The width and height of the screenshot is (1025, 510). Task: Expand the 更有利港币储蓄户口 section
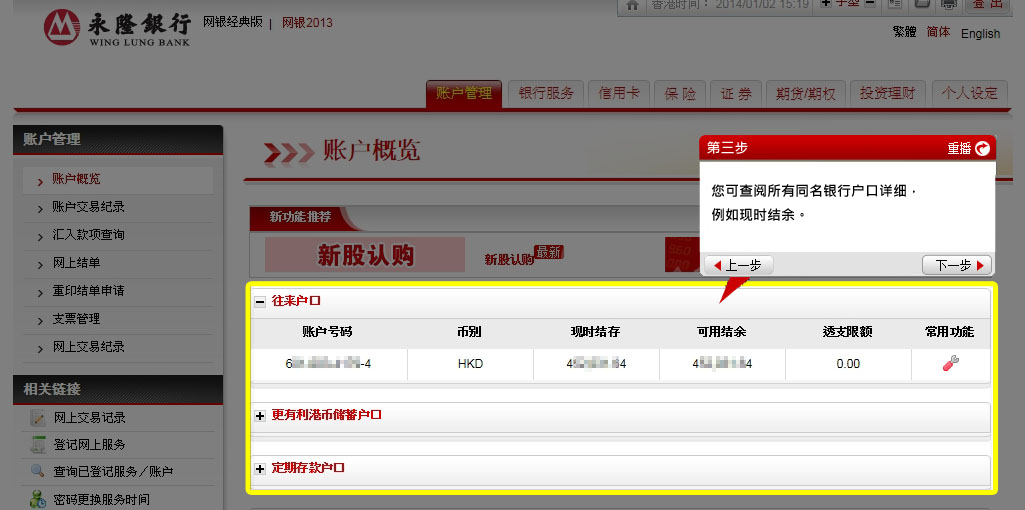260,415
